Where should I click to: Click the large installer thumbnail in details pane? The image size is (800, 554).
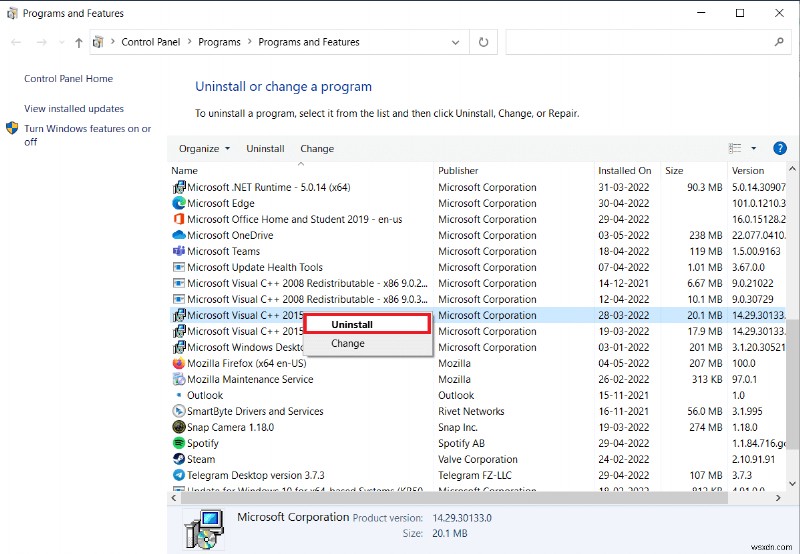(x=204, y=529)
